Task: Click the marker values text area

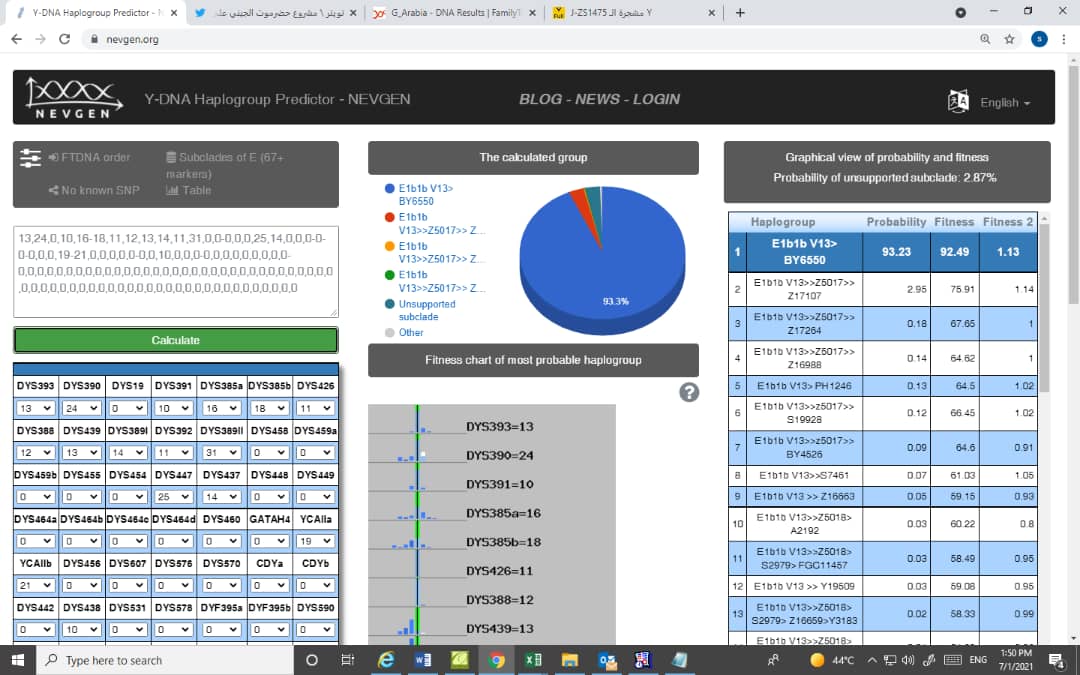Action: (x=176, y=271)
